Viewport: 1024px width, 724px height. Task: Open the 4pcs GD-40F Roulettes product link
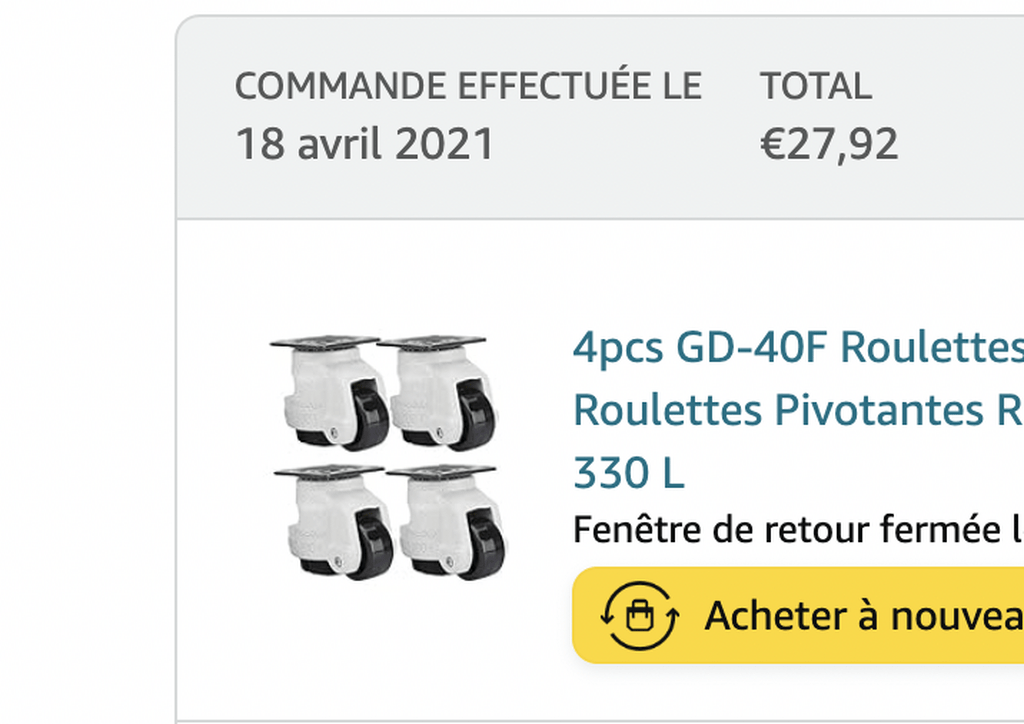tap(798, 347)
